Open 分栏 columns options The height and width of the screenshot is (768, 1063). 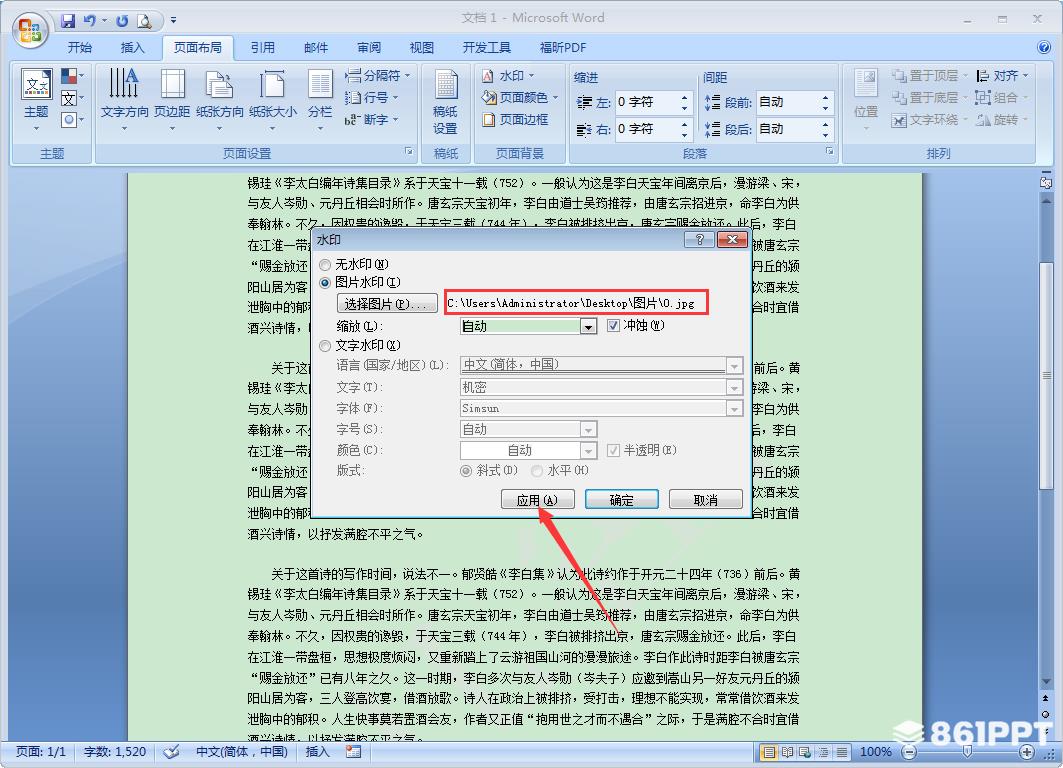320,100
